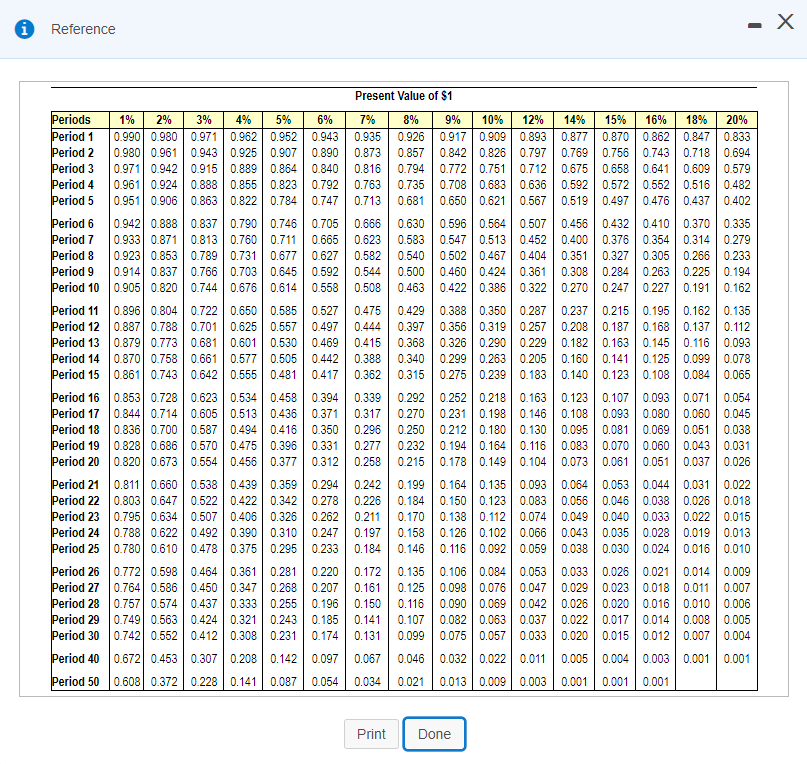Click value 0.608 for Period 50 at 1%
This screenshot has height=764, width=807.
127,682
